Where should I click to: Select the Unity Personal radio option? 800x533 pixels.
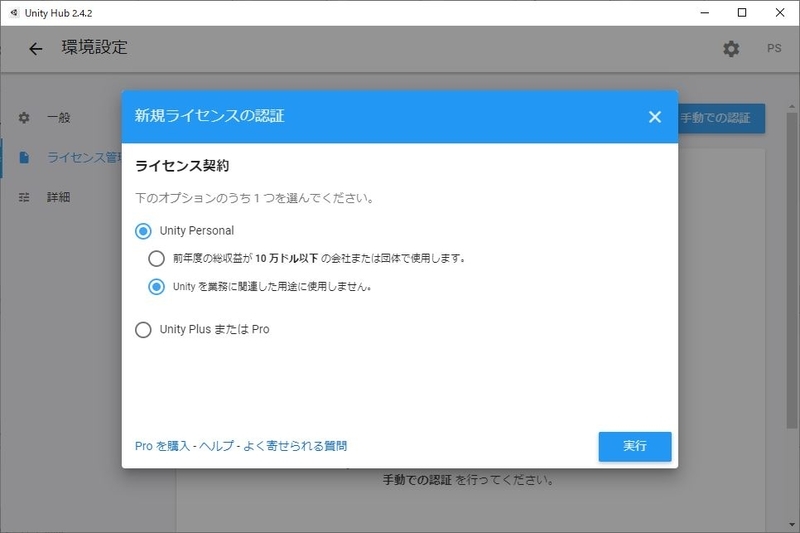pyautogui.click(x=143, y=231)
